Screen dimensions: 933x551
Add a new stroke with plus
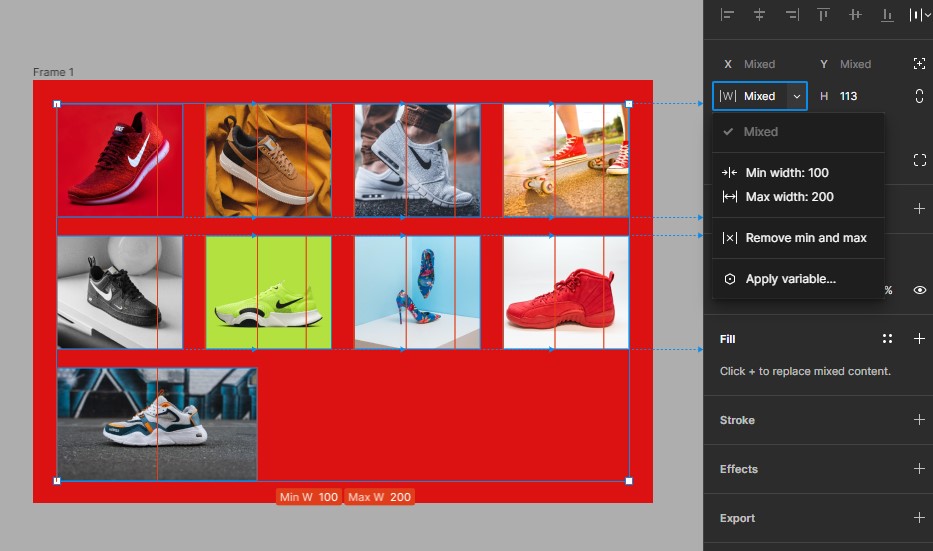tap(919, 420)
